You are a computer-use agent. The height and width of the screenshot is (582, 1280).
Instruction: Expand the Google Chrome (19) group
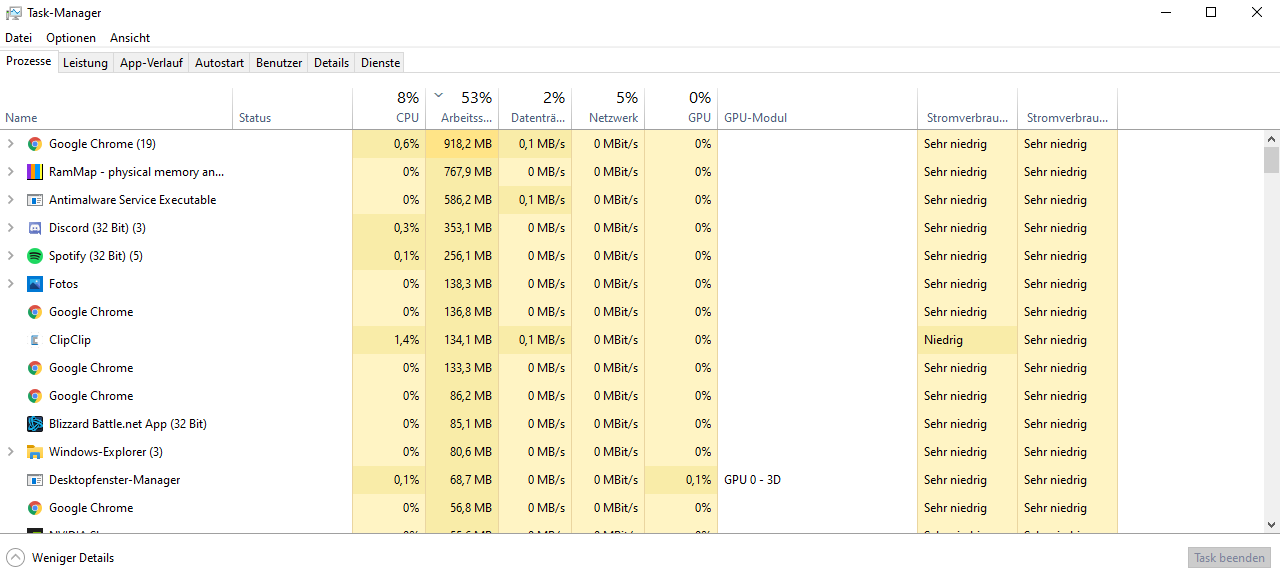point(11,144)
